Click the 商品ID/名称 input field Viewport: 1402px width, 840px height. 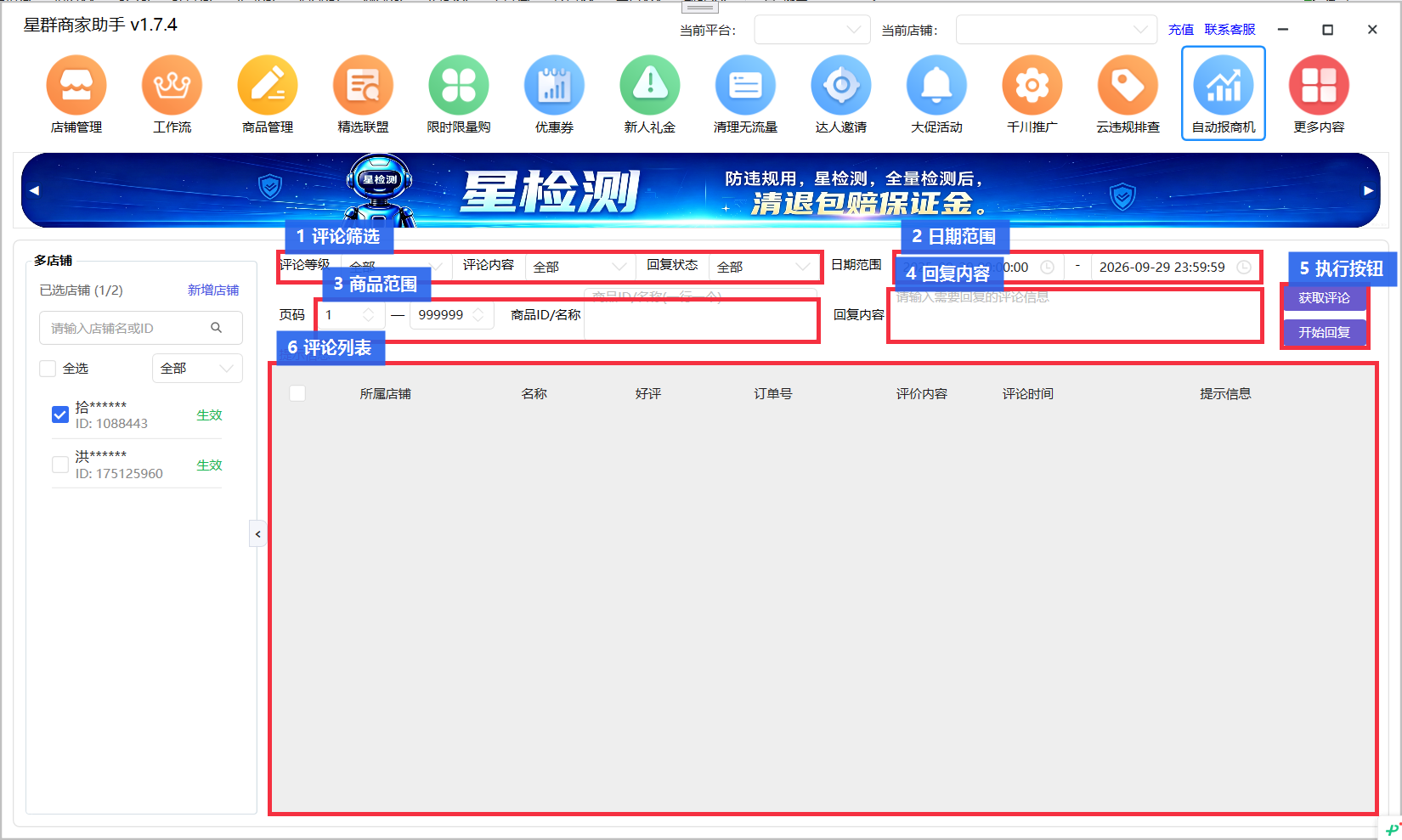point(700,315)
